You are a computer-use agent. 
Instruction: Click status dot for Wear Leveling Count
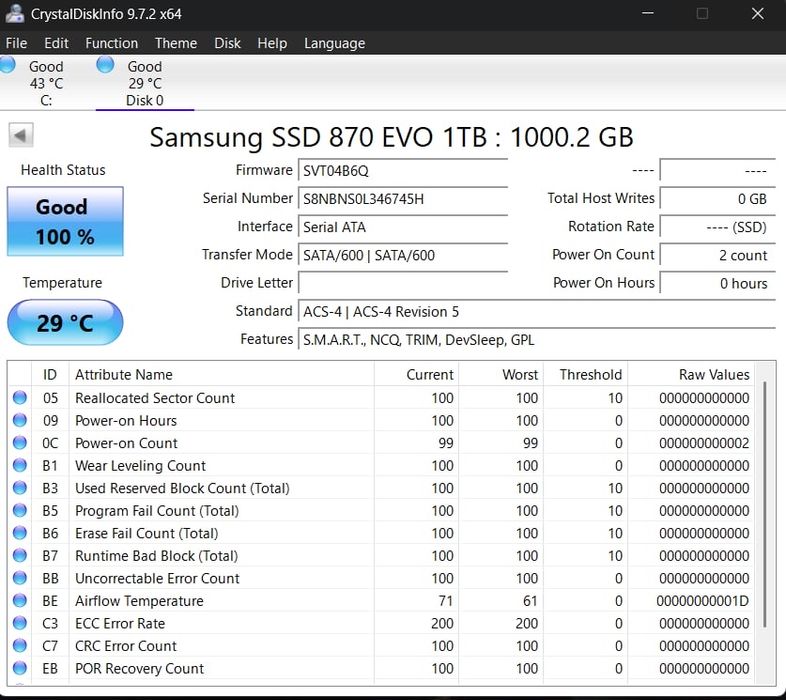tap(20, 465)
